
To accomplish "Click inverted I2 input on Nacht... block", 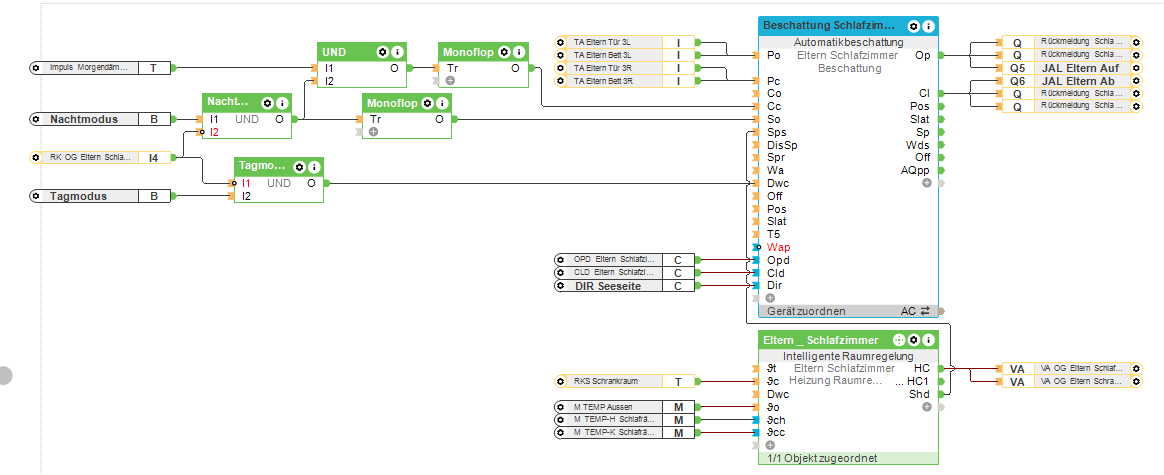I will click(215, 132).
